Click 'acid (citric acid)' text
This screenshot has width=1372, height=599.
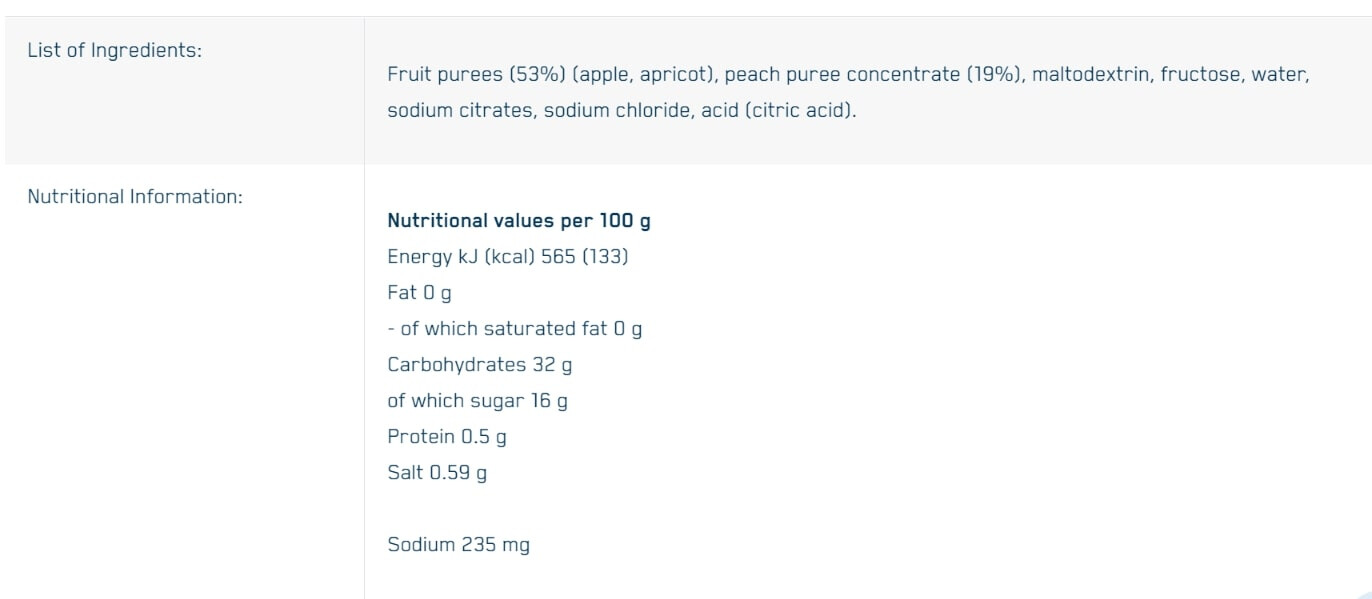[x=778, y=111]
